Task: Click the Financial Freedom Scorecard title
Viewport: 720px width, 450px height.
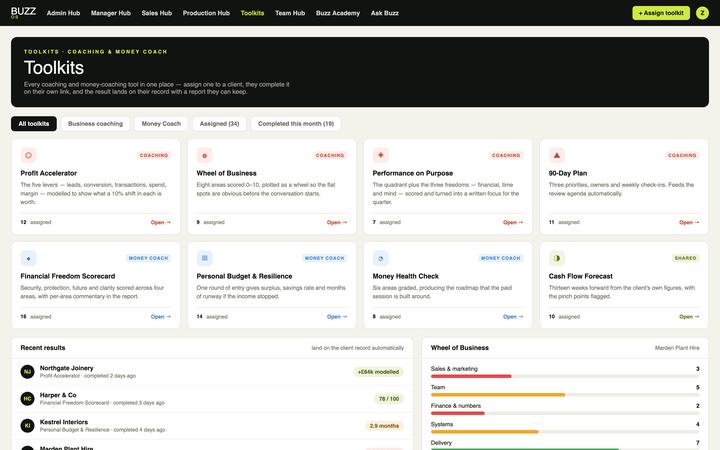Action: tap(68, 276)
